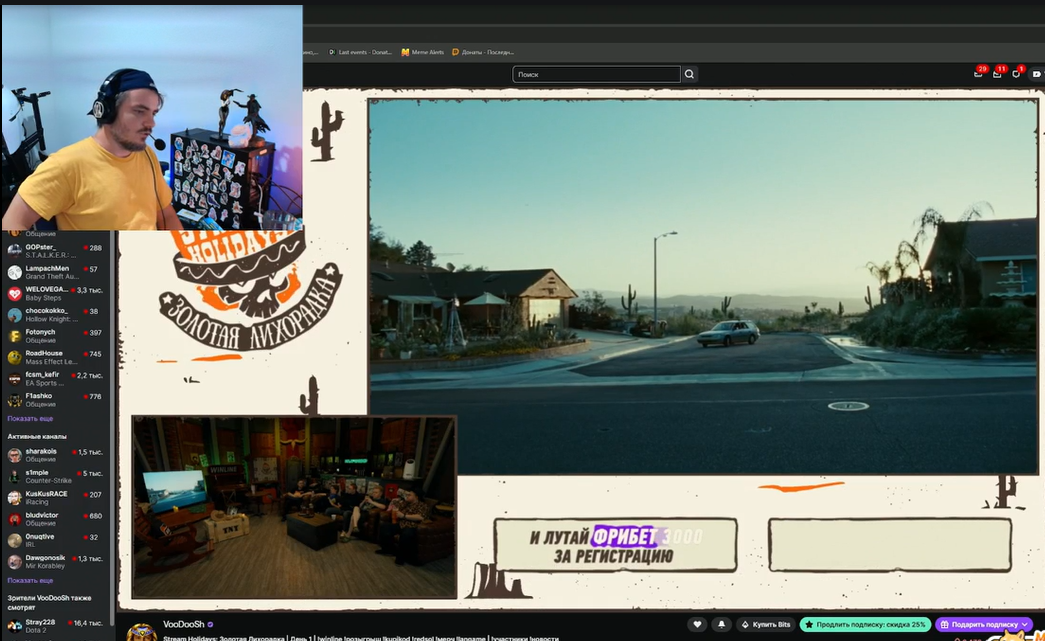The width and height of the screenshot is (1045, 641).
Task: Click Stray228 Dota 2 label
Action: point(36,630)
